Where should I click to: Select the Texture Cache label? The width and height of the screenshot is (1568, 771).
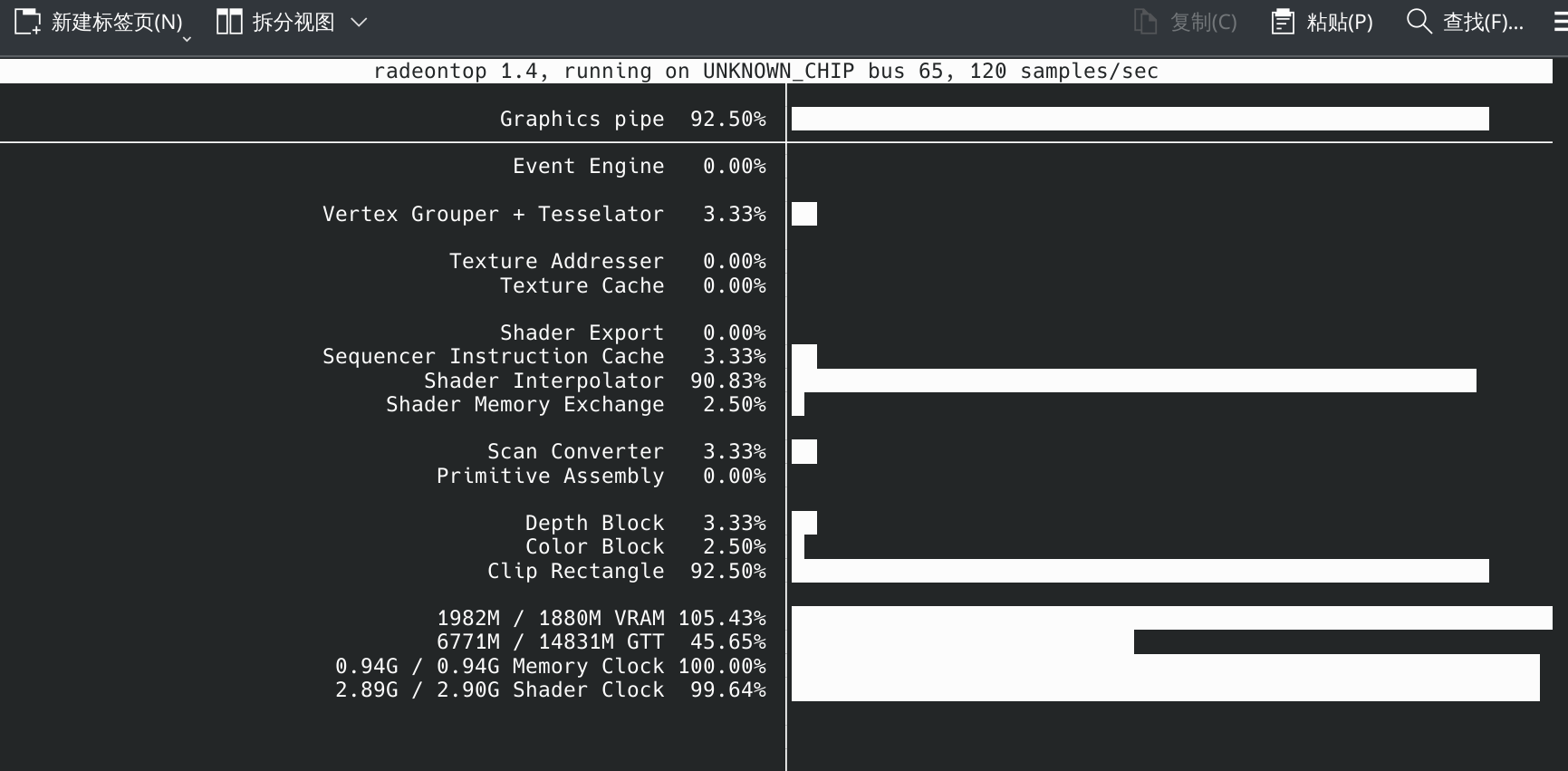[582, 285]
